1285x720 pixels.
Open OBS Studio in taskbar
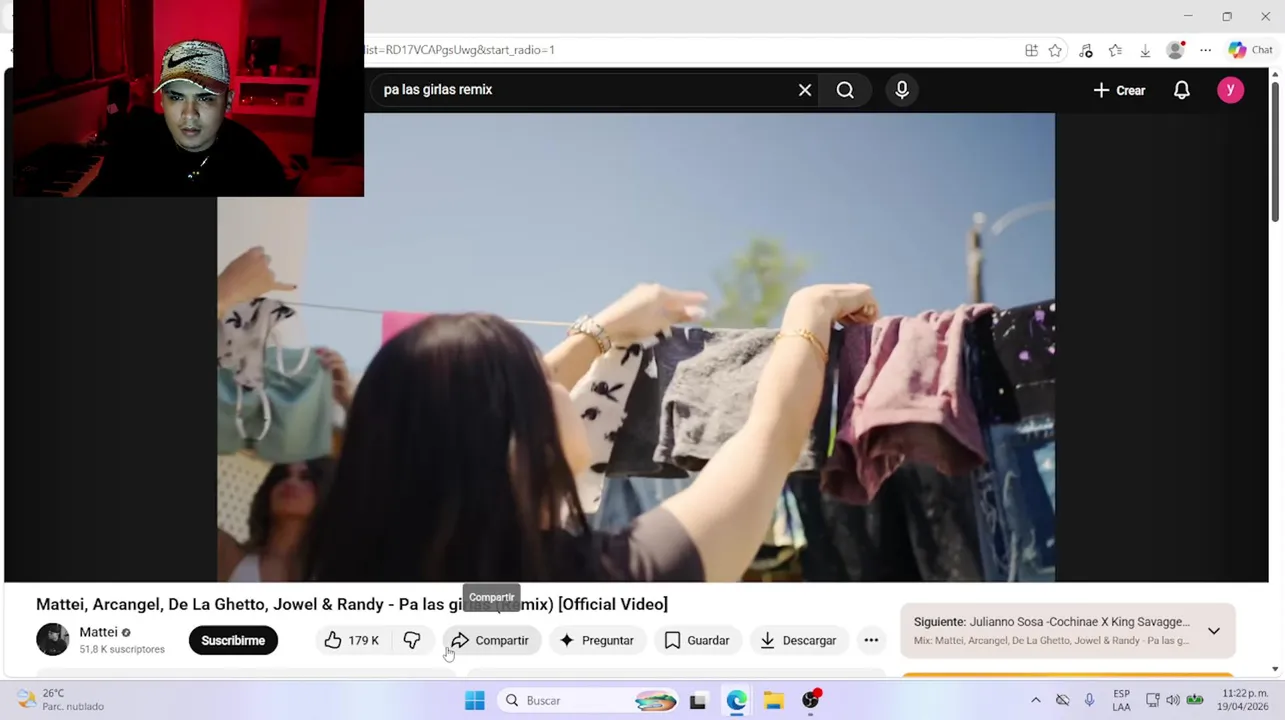(811, 700)
